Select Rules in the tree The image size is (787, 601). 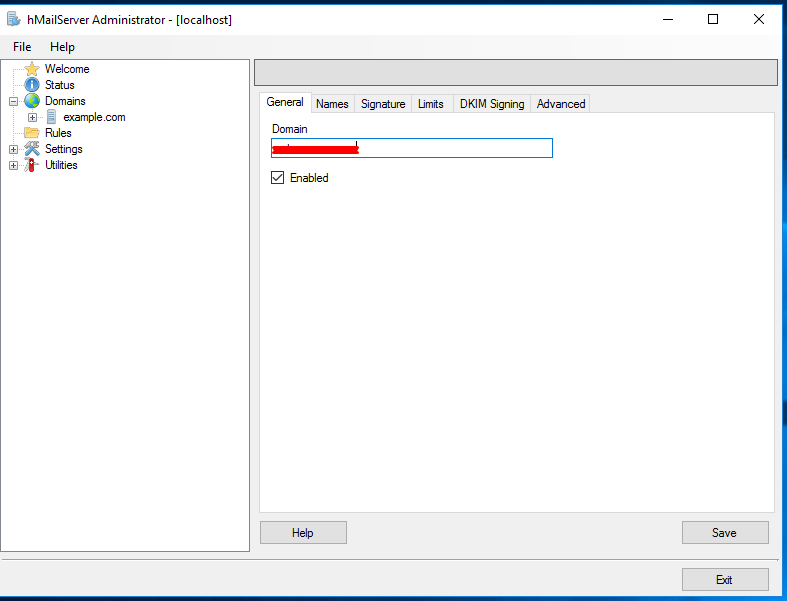coord(58,133)
